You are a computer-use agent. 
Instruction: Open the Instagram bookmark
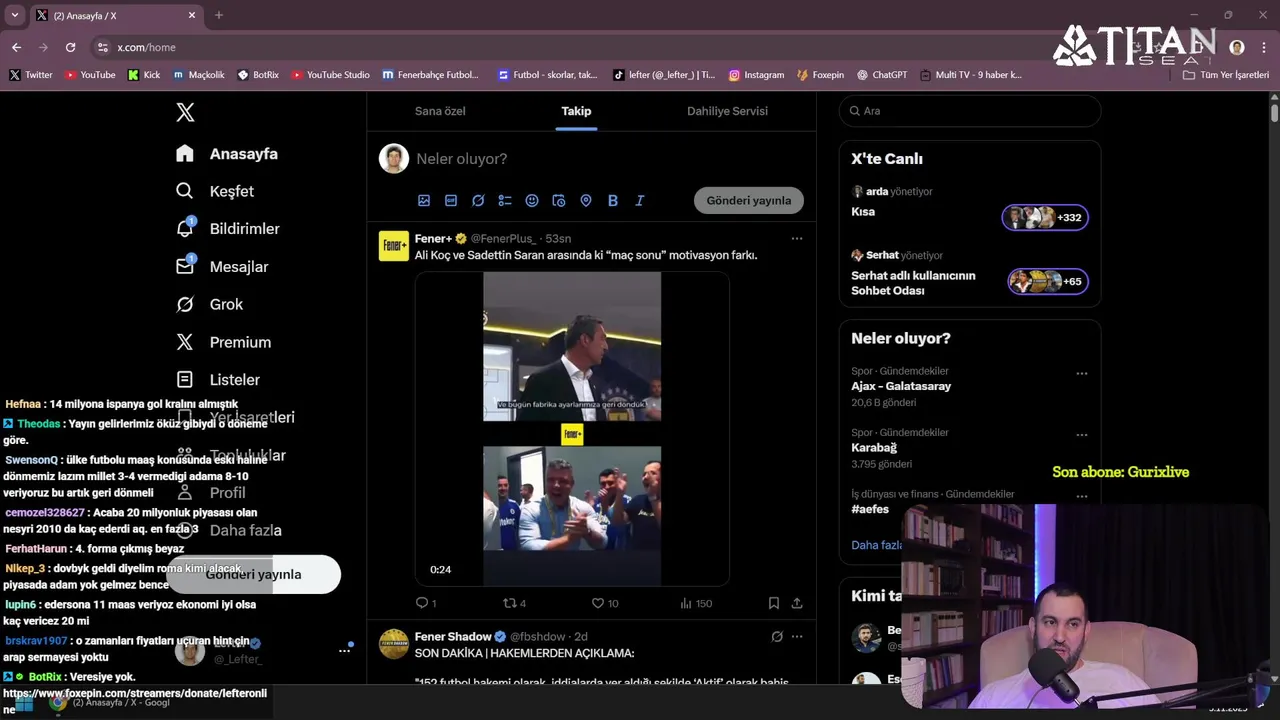pos(756,75)
